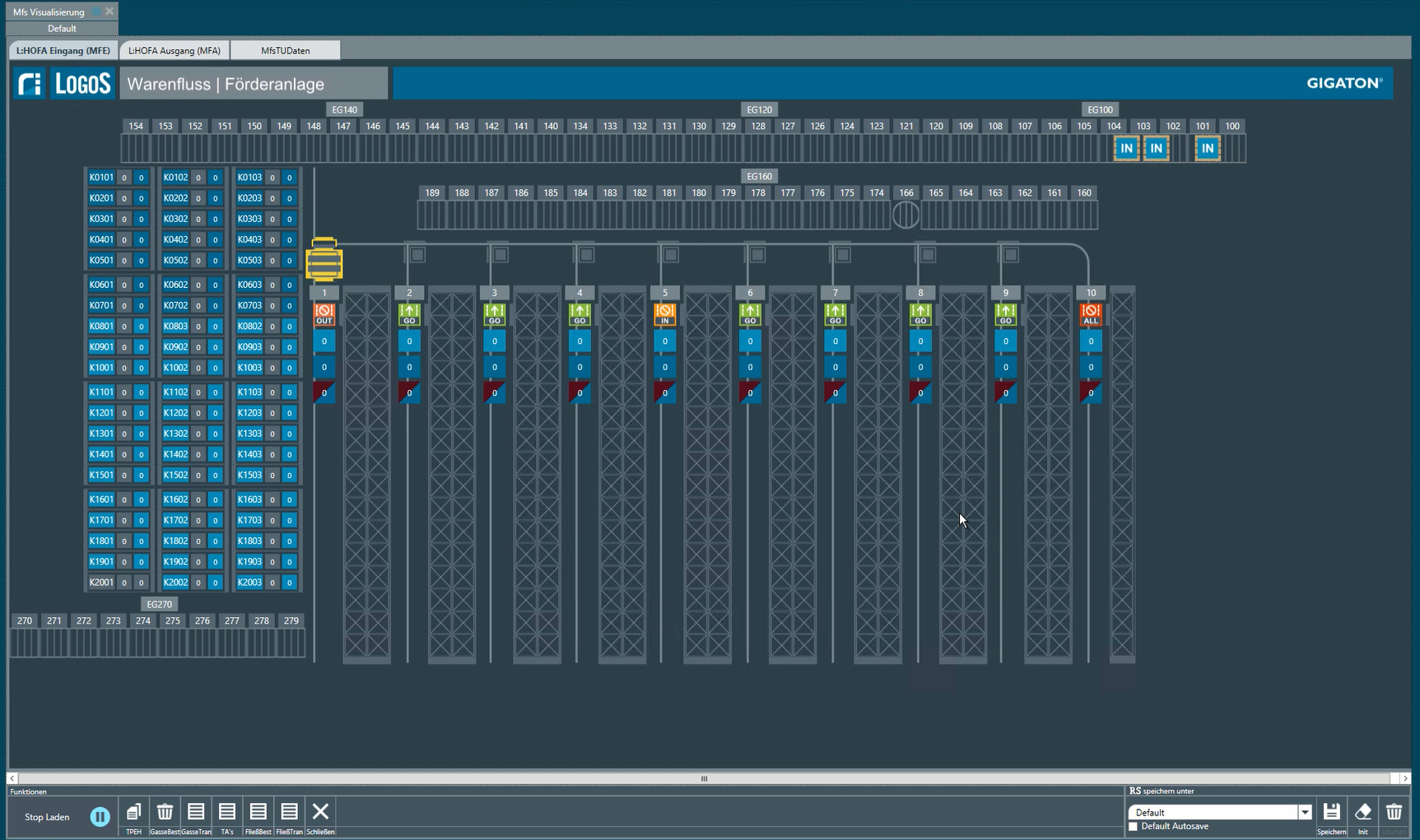This screenshot has width=1420, height=840.
Task: Click the GasseBest trash icon
Action: pyautogui.click(x=165, y=812)
